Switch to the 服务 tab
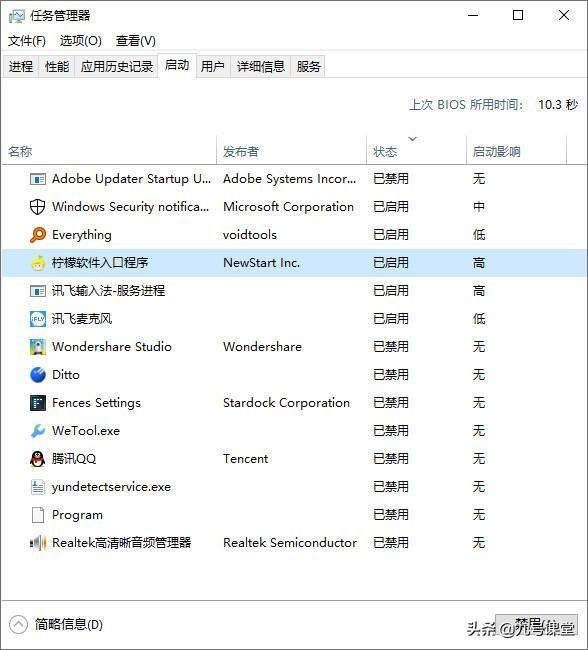The height and width of the screenshot is (650, 588). point(308,66)
